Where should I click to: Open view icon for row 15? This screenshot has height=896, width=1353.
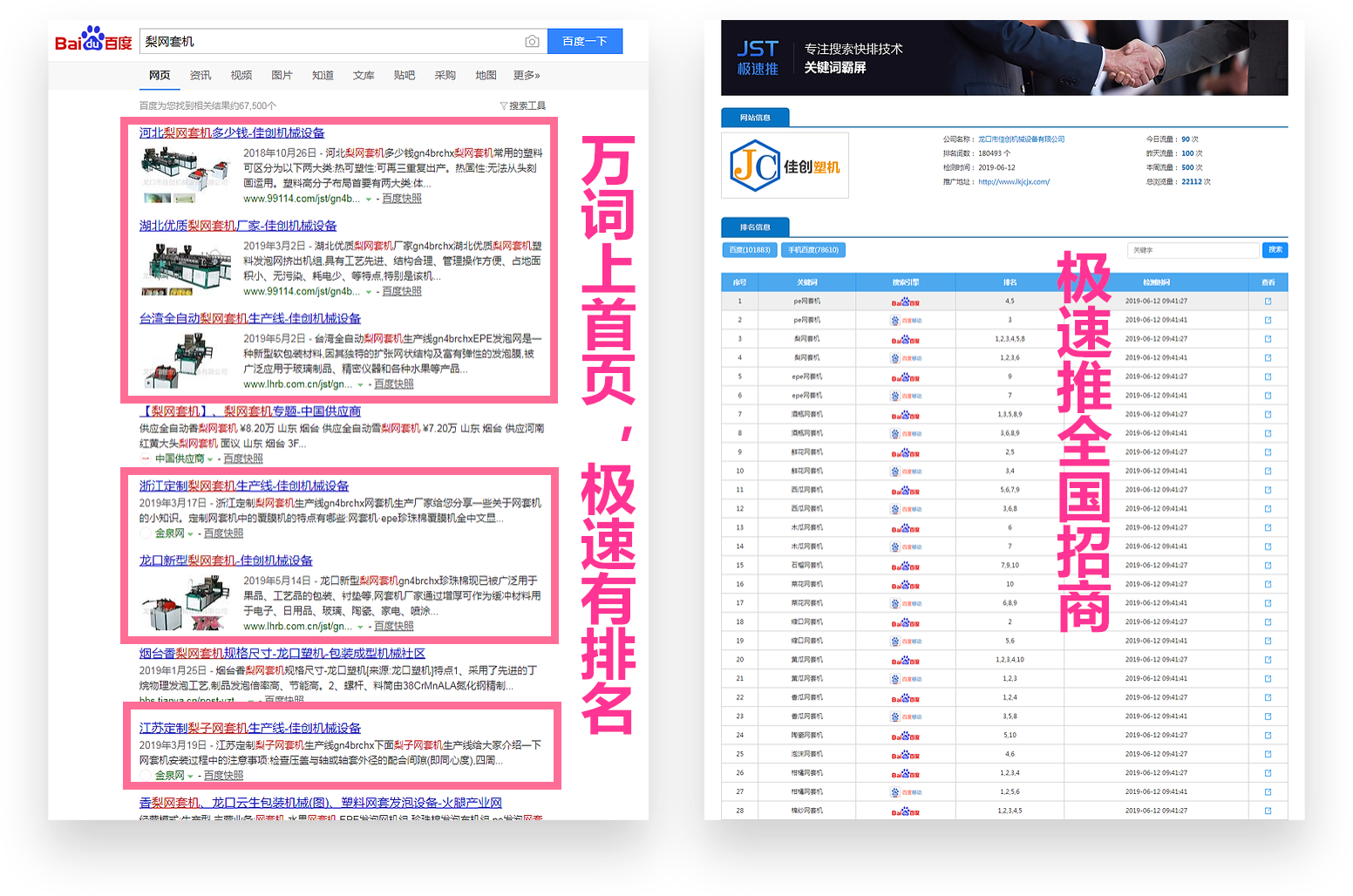point(1268,566)
